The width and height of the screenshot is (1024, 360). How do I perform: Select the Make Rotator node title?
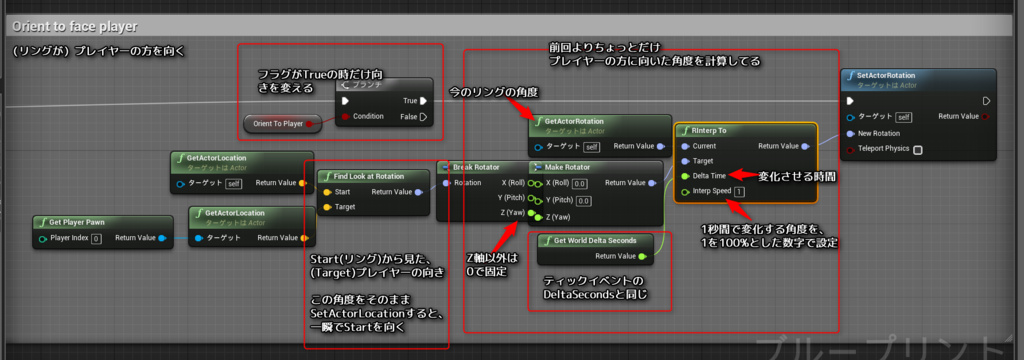(x=567, y=167)
